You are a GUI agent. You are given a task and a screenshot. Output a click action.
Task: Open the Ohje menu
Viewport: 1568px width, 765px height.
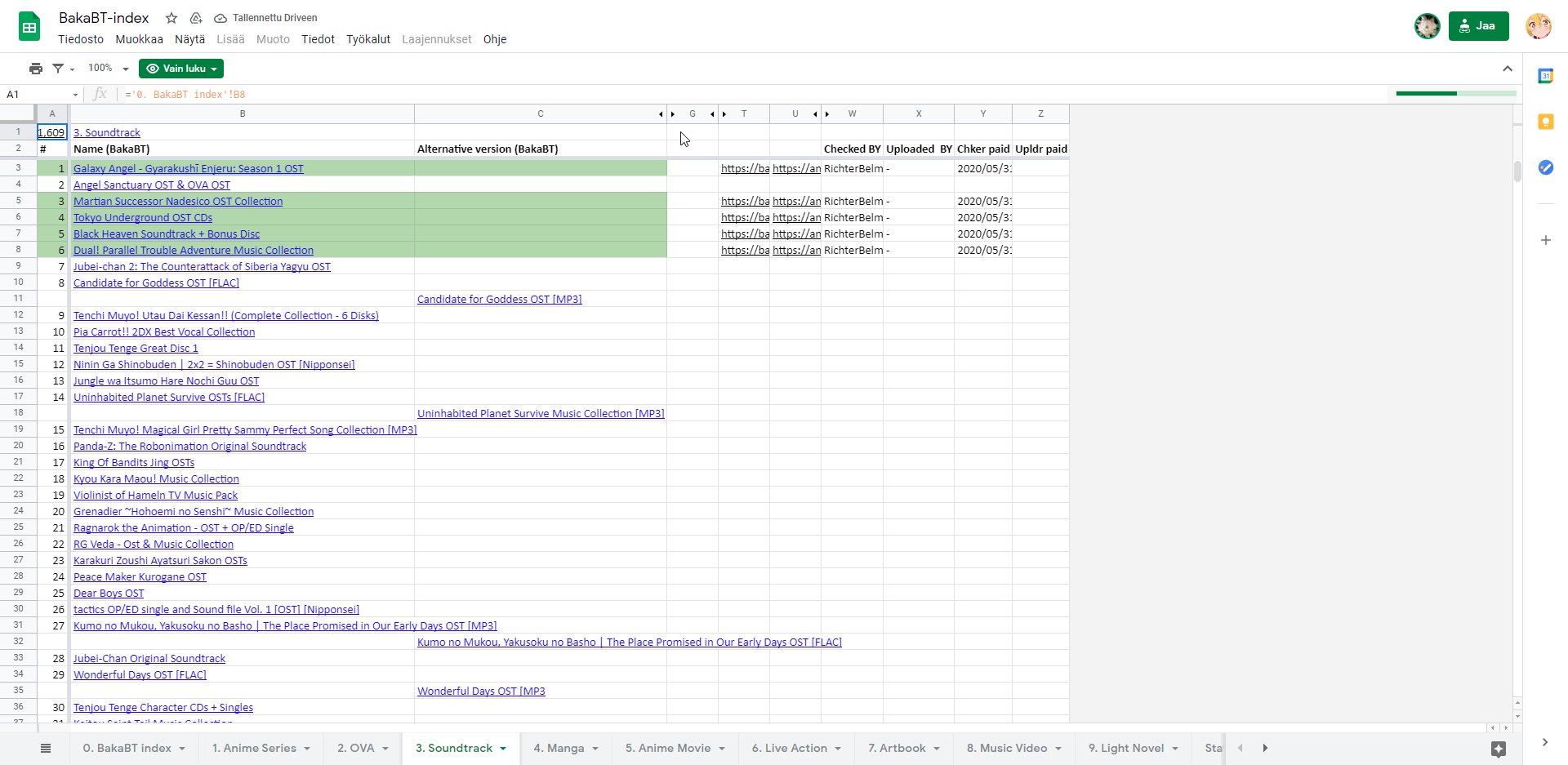coord(495,39)
